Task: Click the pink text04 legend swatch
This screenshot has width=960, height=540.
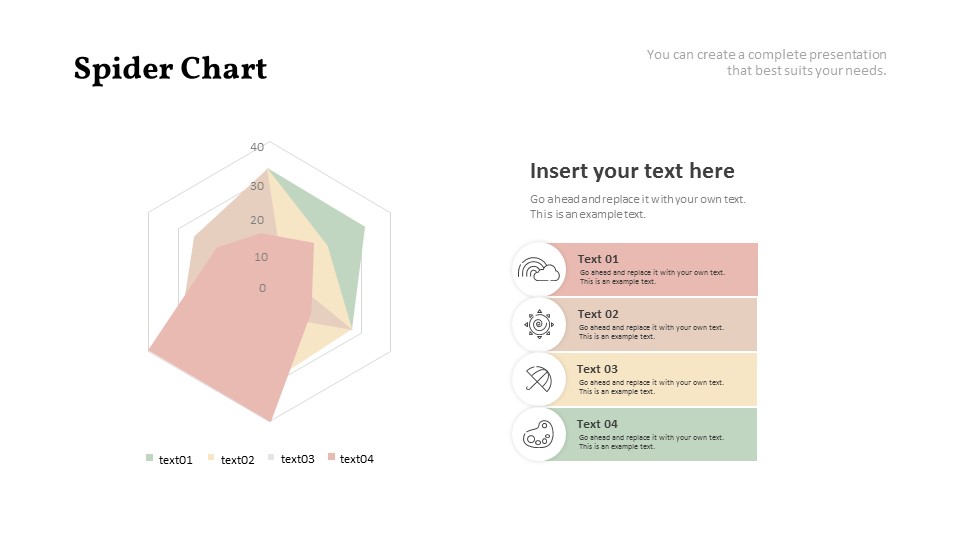Action: pyautogui.click(x=331, y=457)
